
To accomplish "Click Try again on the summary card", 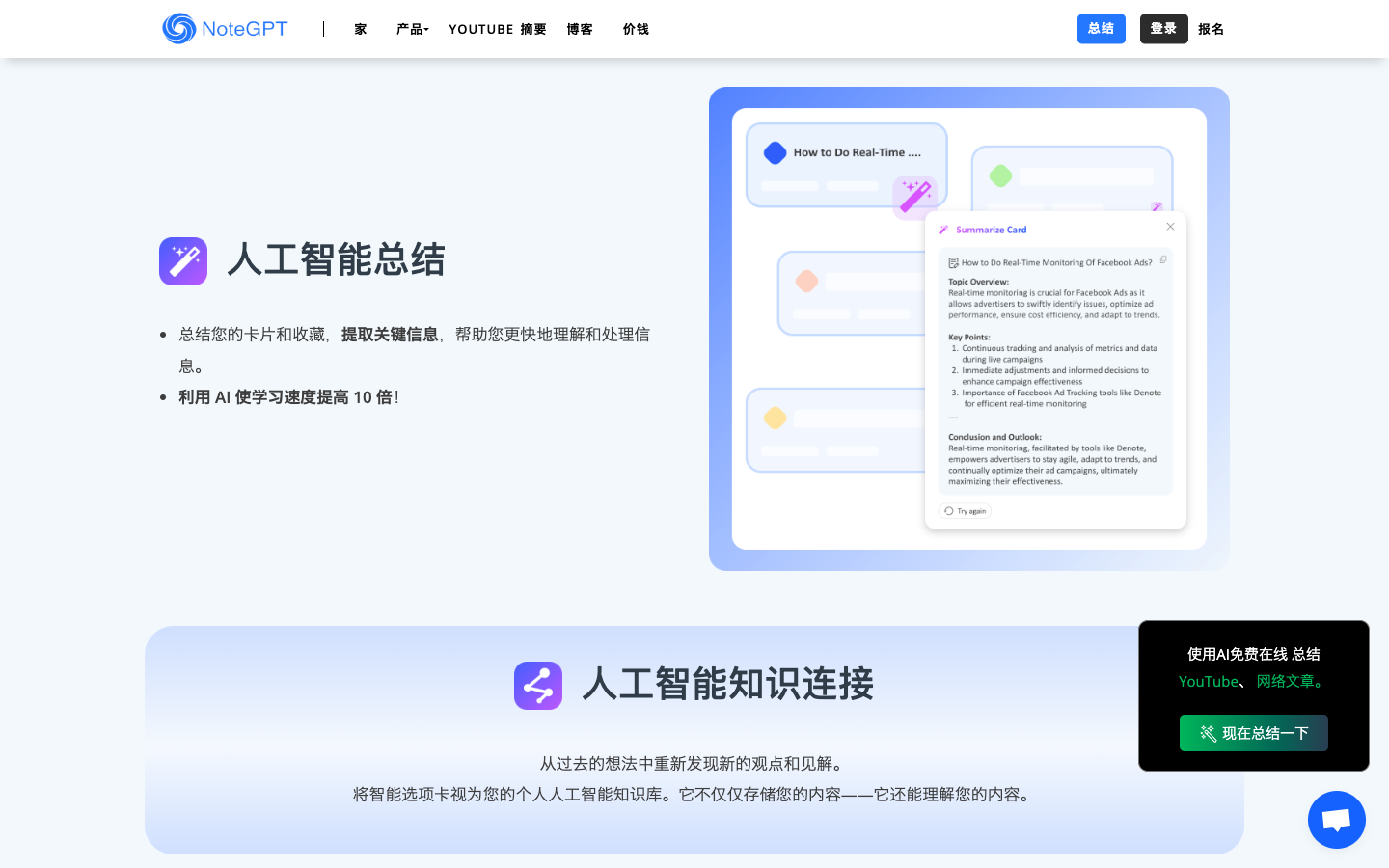I will (965, 511).
